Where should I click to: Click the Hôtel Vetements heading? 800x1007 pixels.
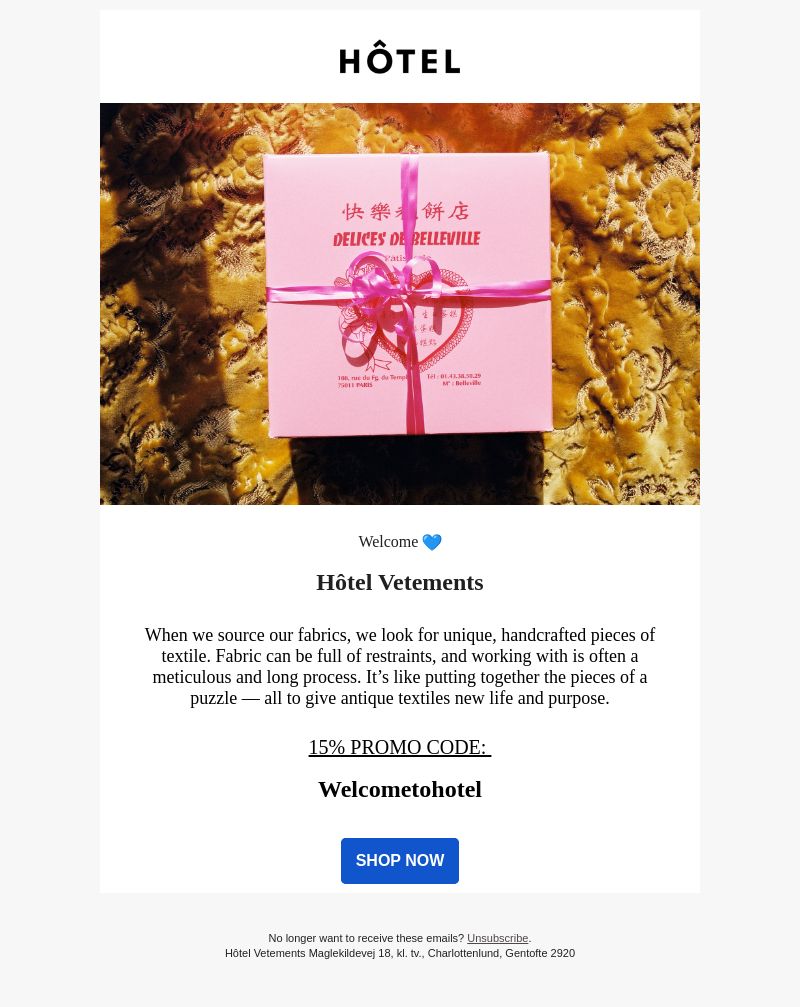399,582
